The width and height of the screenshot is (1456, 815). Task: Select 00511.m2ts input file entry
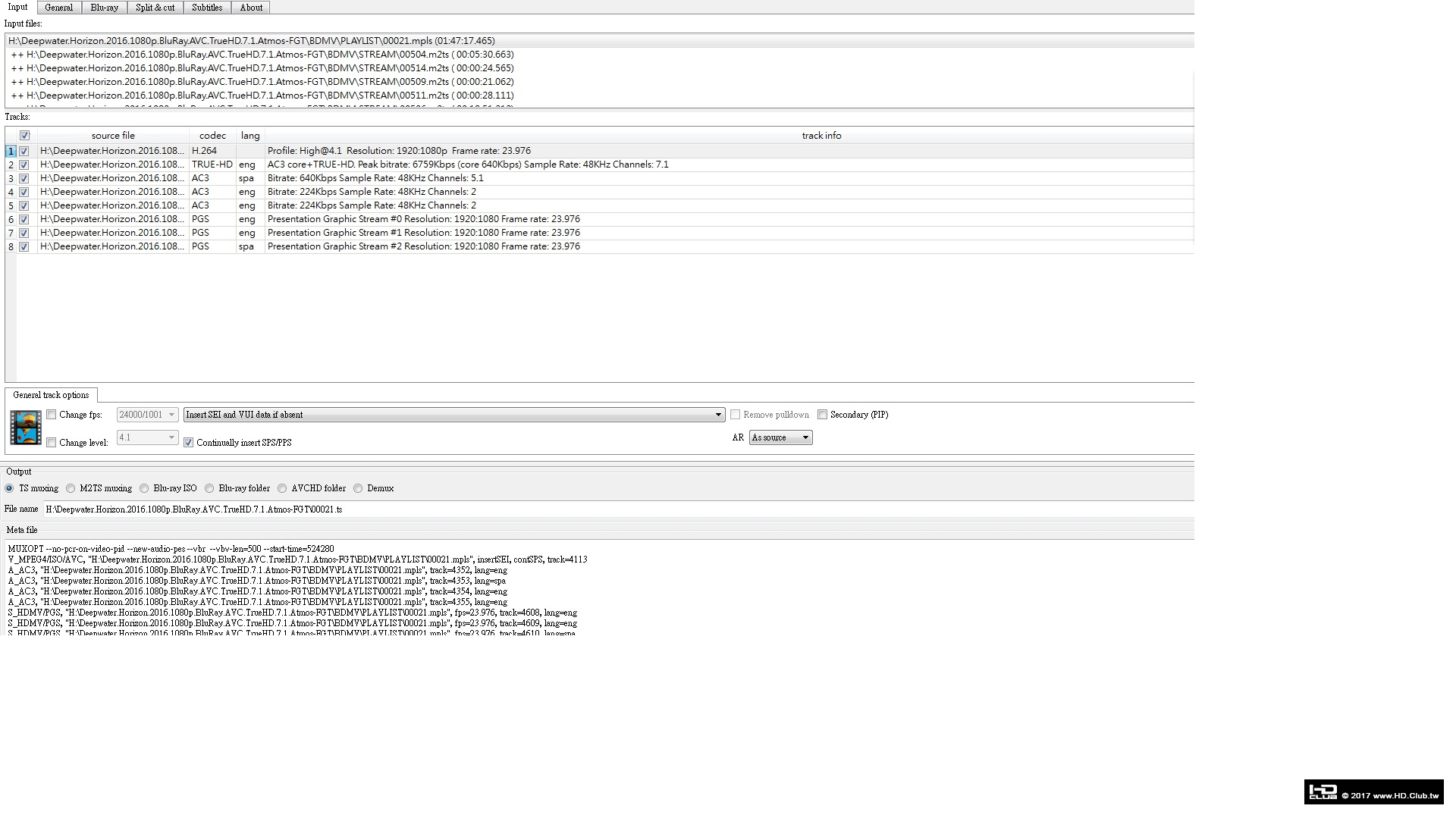tap(599, 96)
